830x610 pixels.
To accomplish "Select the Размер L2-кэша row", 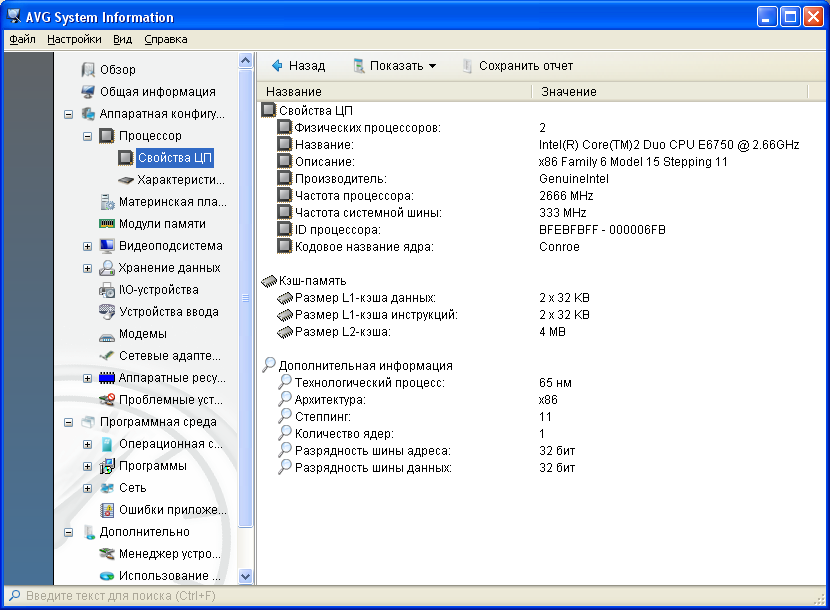I will [x=540, y=332].
